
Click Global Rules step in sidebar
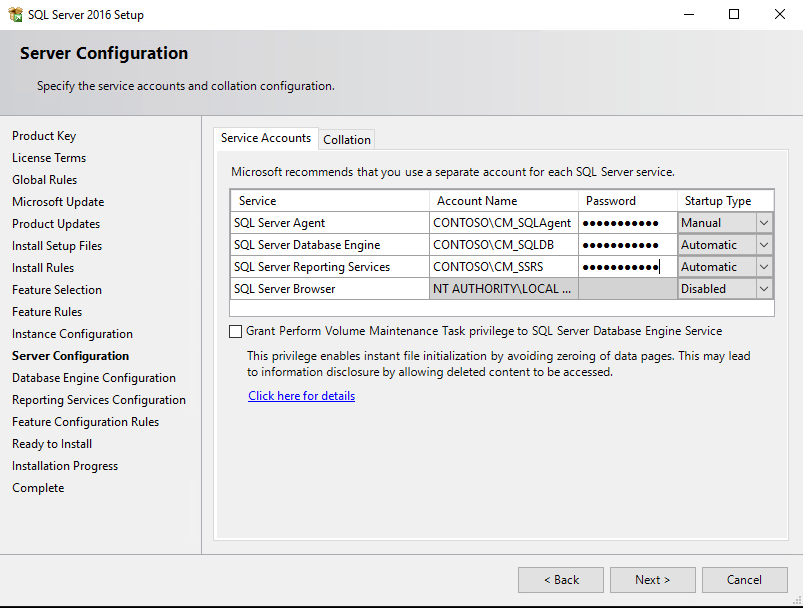point(45,180)
